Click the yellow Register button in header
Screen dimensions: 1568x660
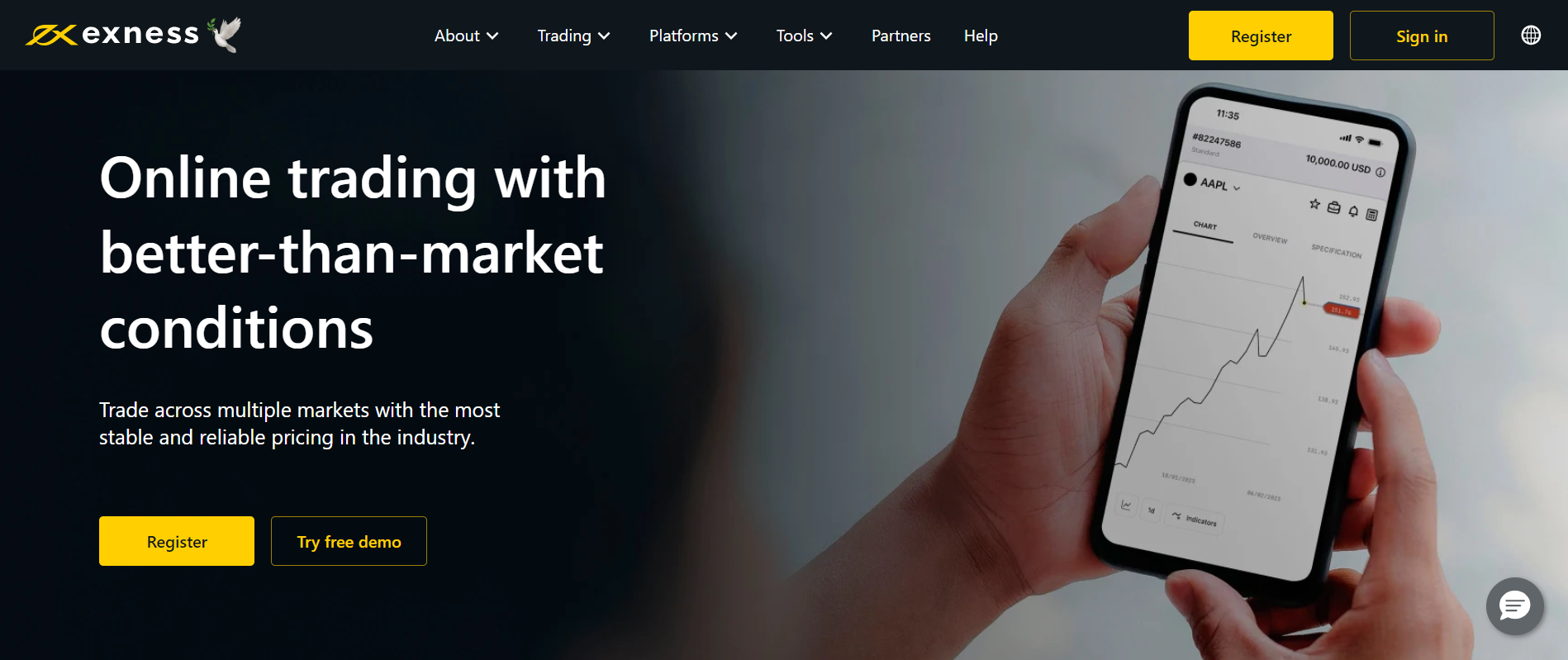(x=1261, y=36)
